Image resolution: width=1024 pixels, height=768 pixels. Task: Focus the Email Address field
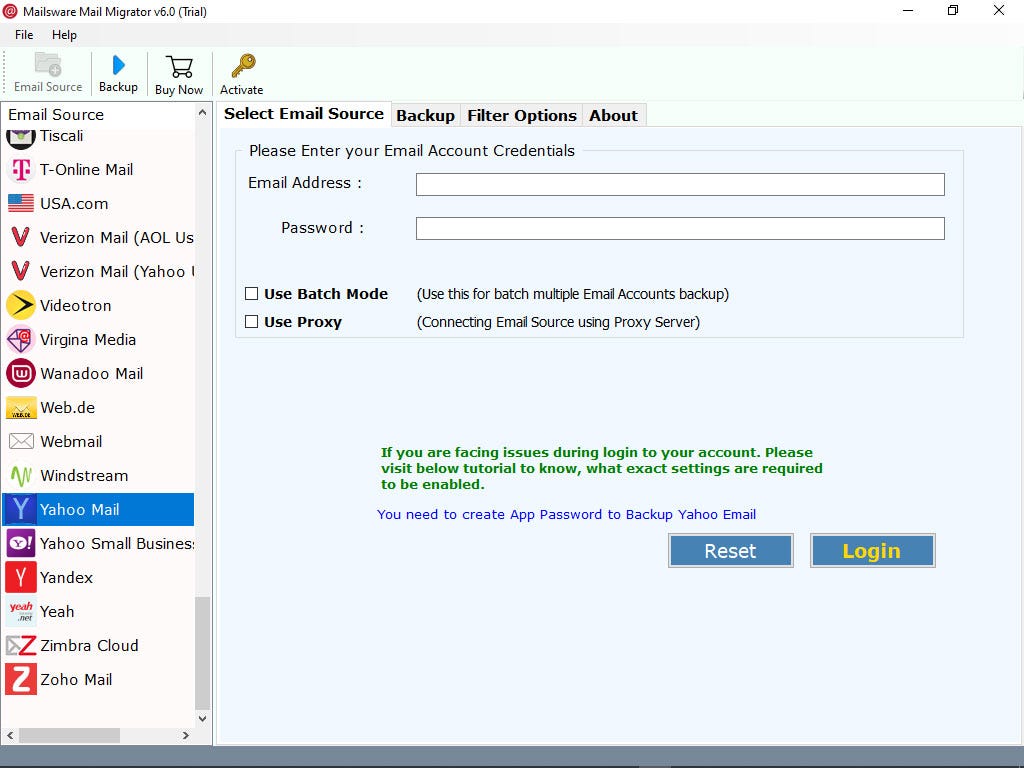[680, 184]
